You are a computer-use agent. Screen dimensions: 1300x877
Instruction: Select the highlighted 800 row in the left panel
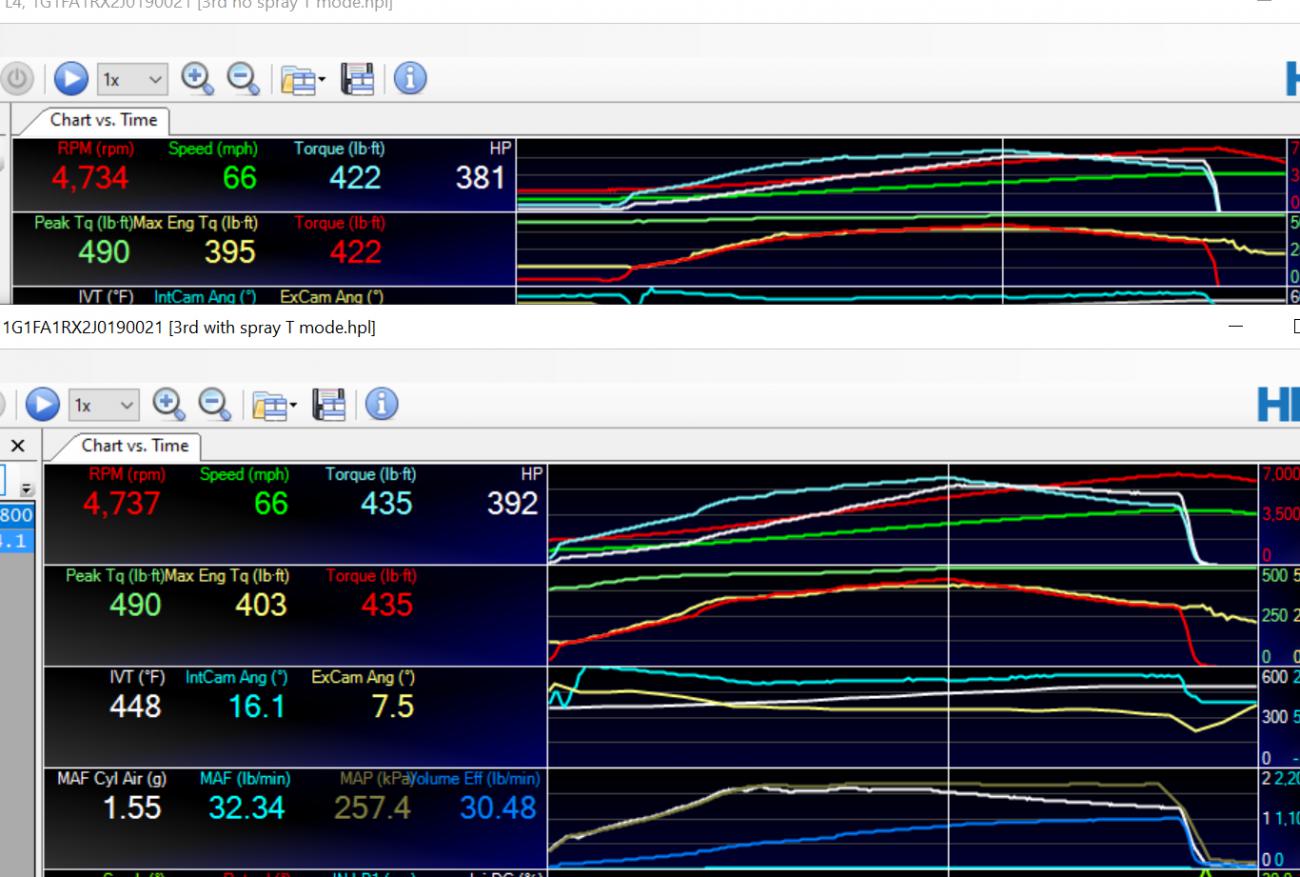(18, 514)
